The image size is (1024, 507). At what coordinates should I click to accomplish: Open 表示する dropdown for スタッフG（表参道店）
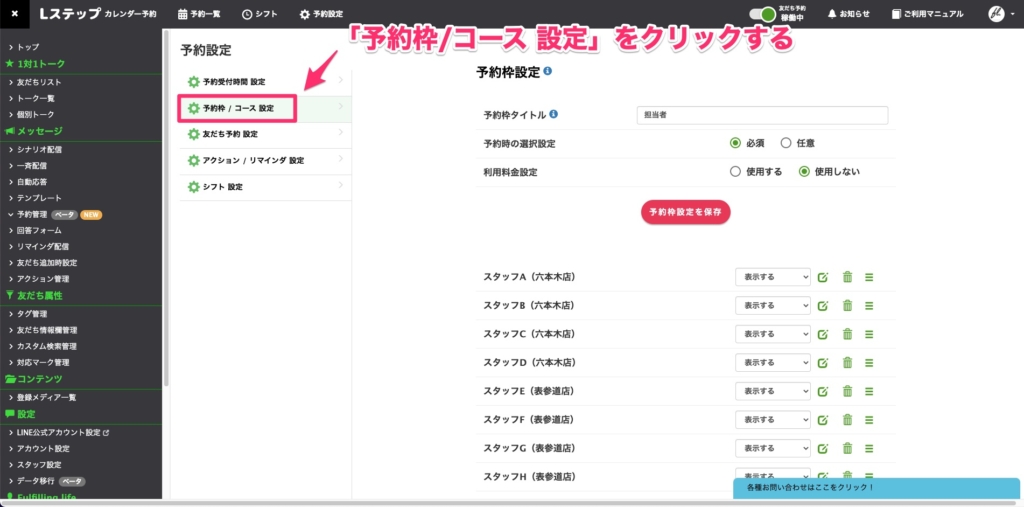(771, 447)
